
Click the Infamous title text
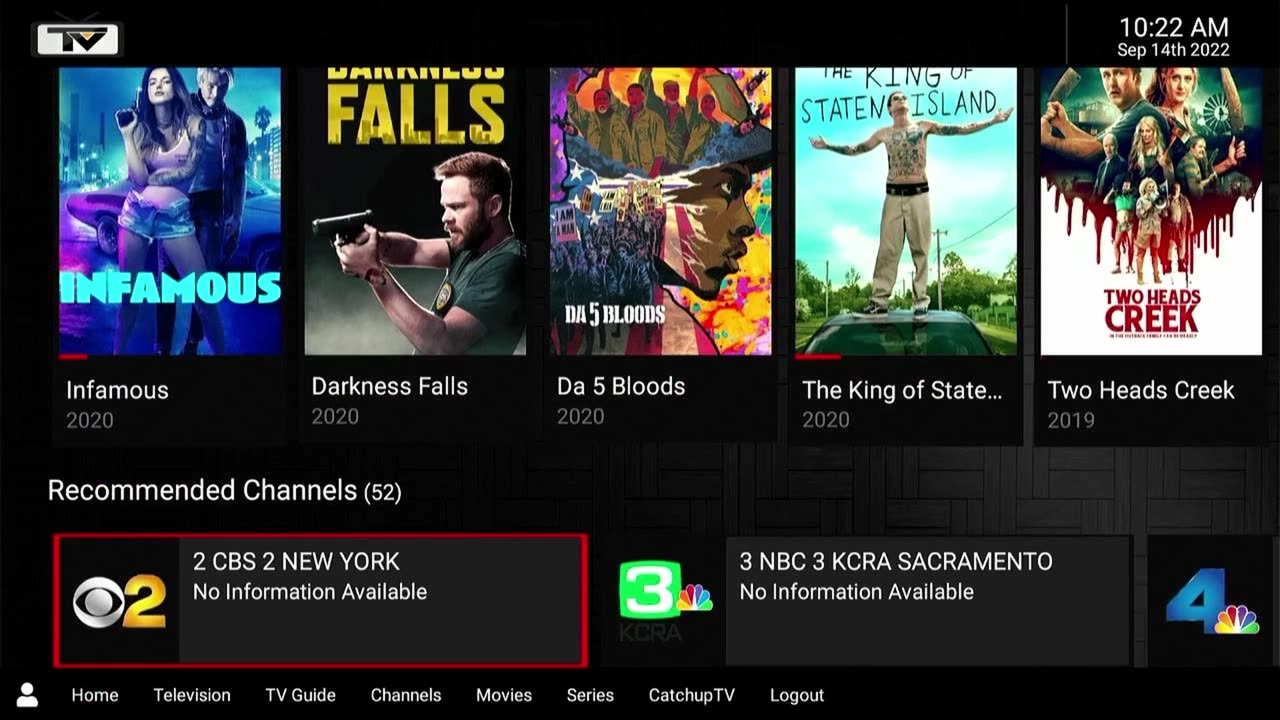pyautogui.click(x=117, y=390)
